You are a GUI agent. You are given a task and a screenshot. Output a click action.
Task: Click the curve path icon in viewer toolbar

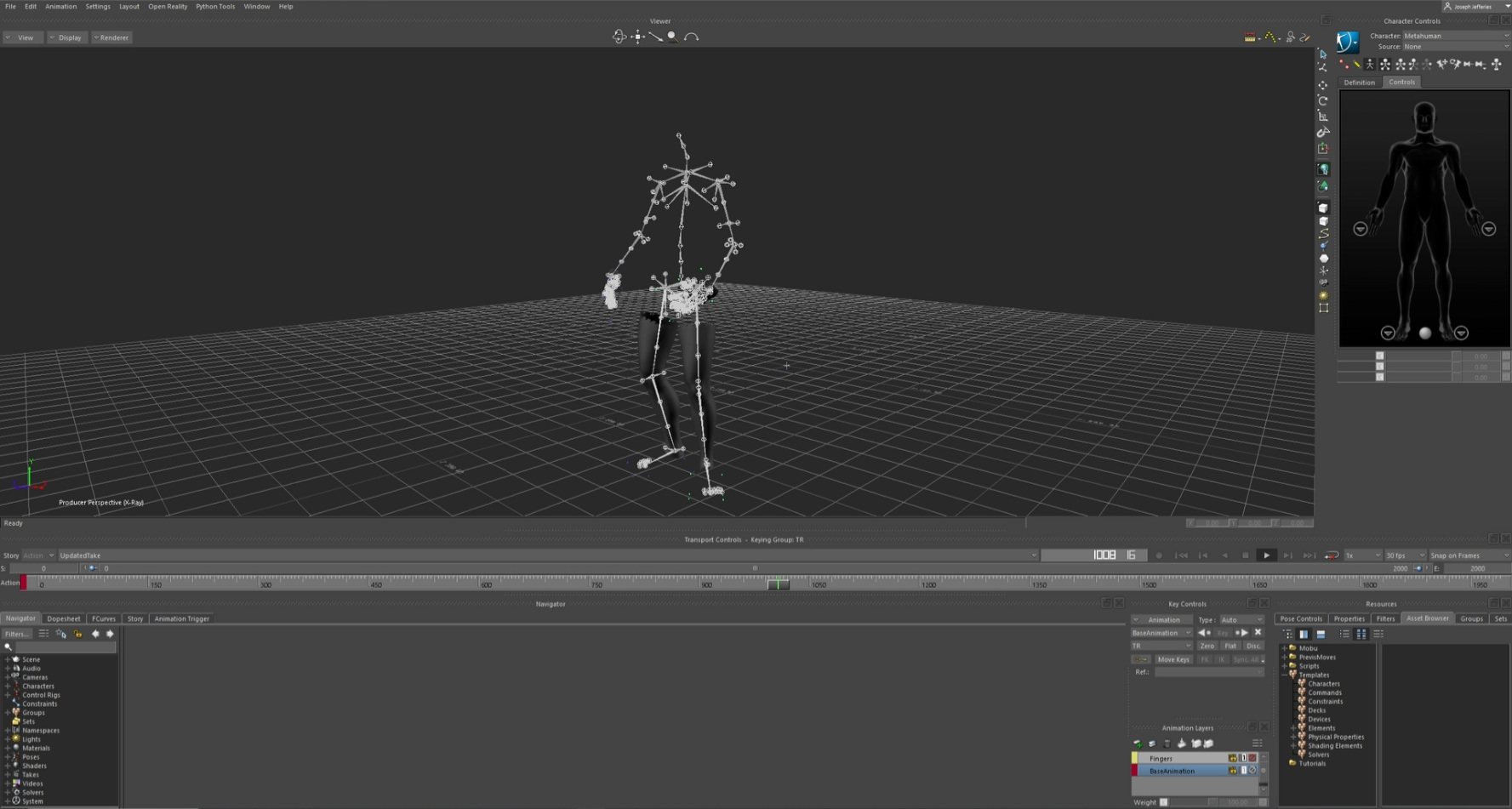coord(1323,233)
